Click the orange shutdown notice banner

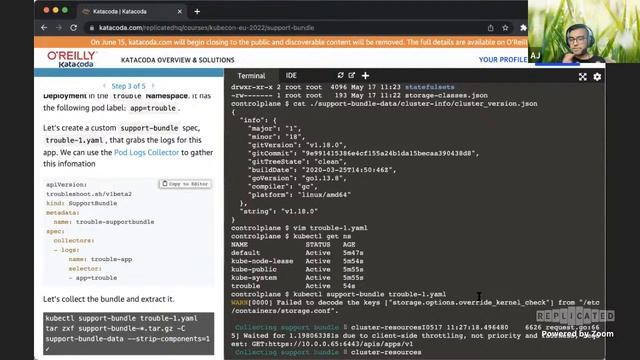click(281, 42)
